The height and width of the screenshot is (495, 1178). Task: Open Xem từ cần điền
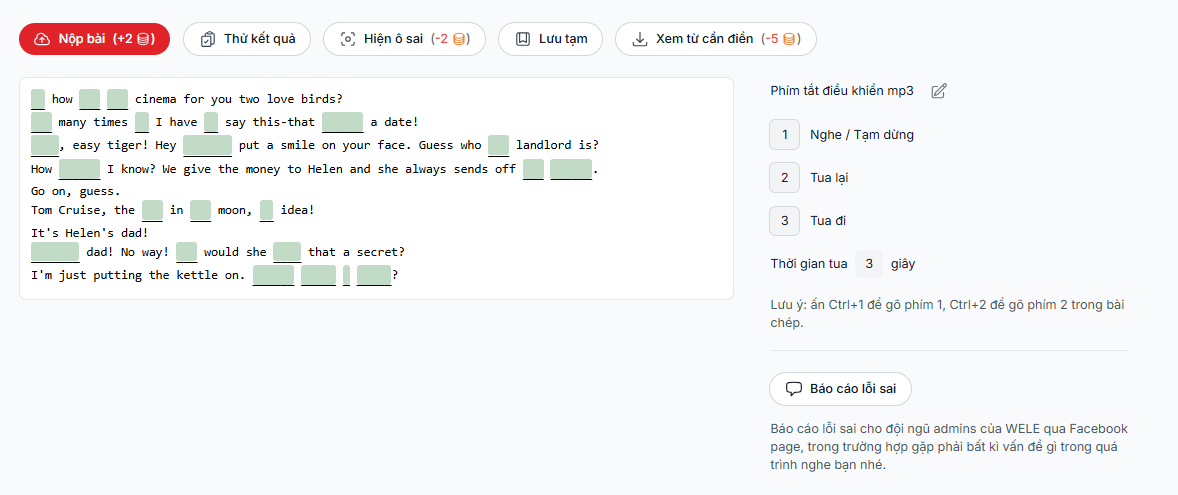click(715, 39)
